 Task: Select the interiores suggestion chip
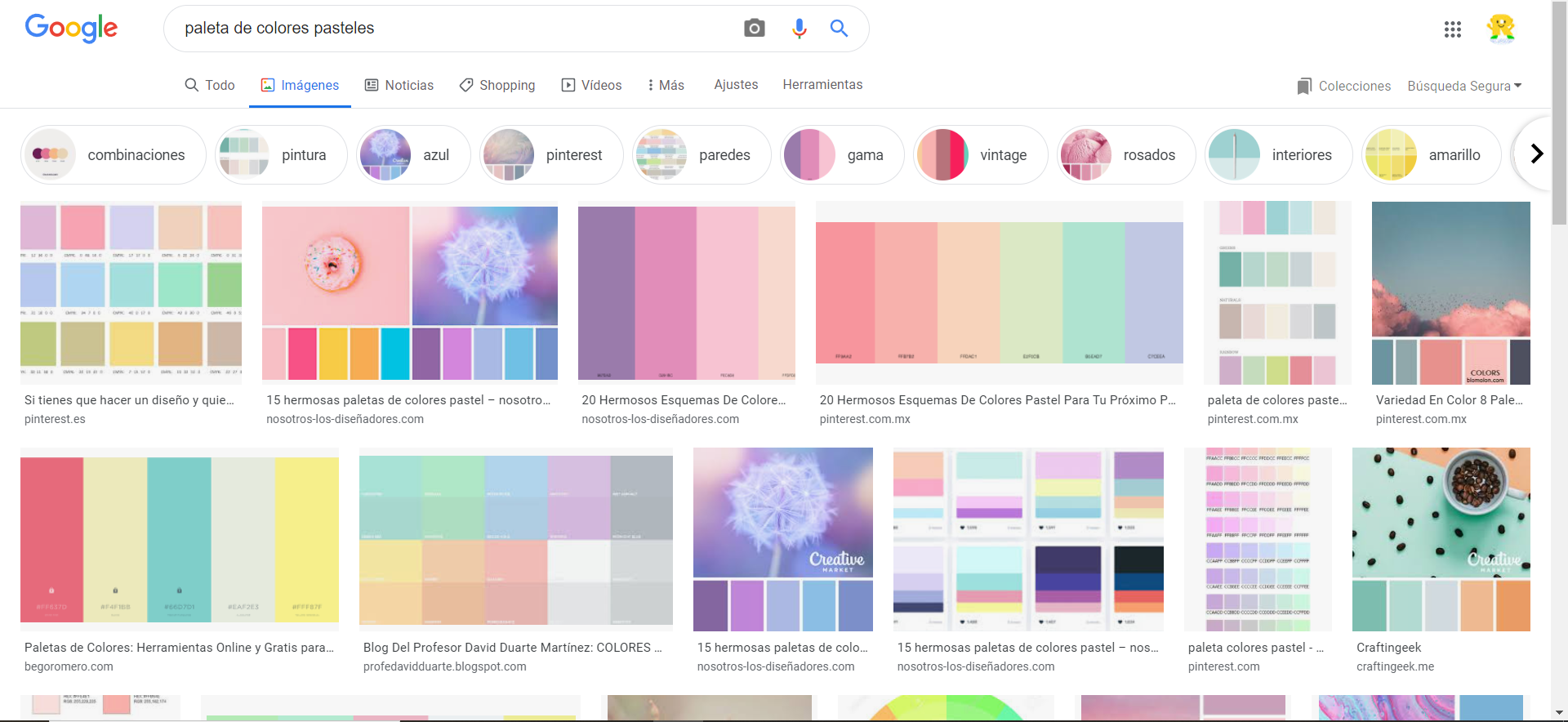pos(1279,154)
